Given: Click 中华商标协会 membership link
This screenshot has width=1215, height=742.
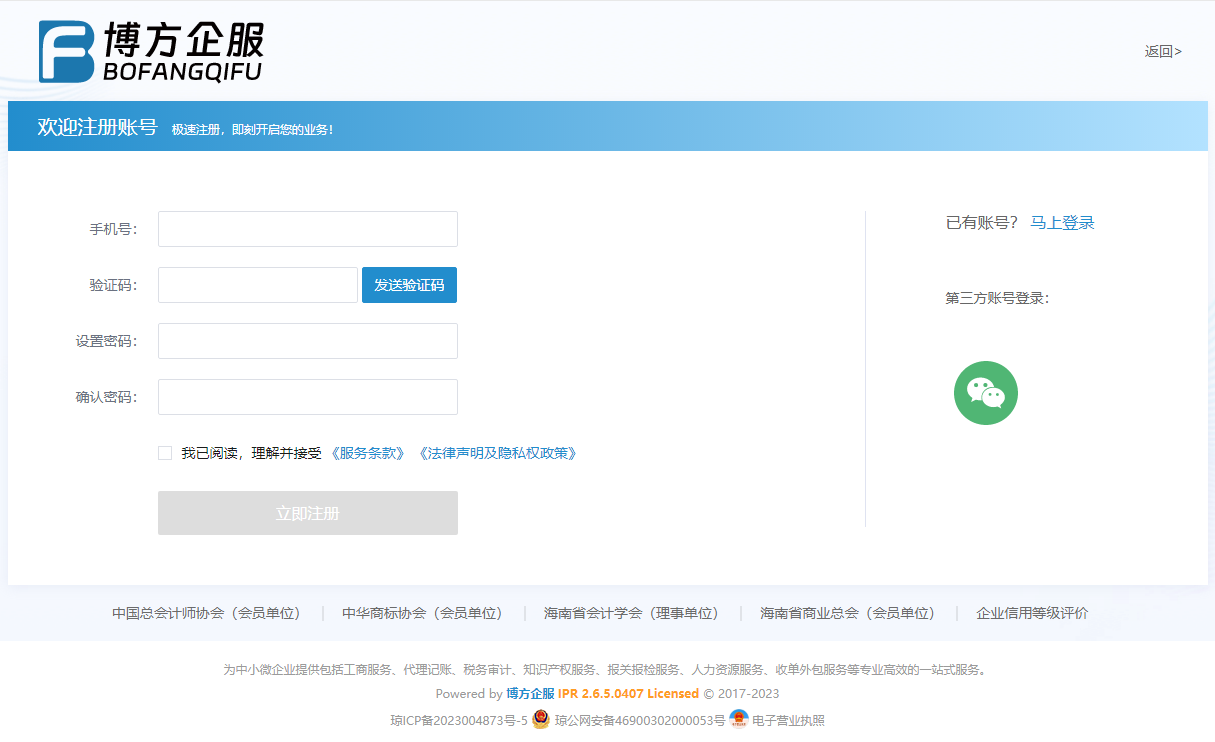Looking at the screenshot, I should (422, 613).
